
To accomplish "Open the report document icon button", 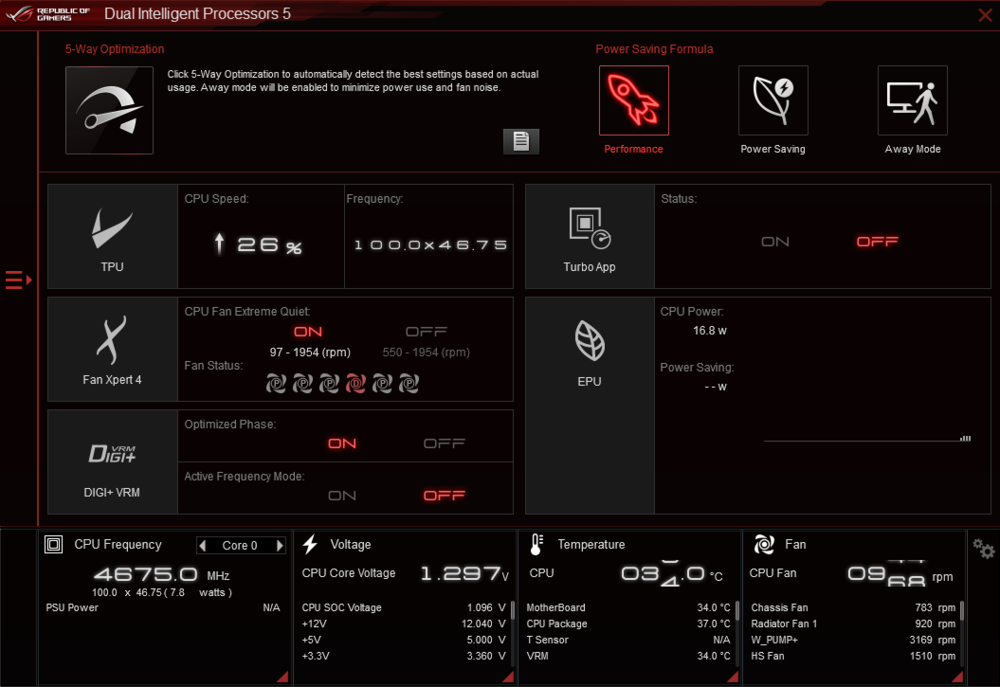I will 520,141.
